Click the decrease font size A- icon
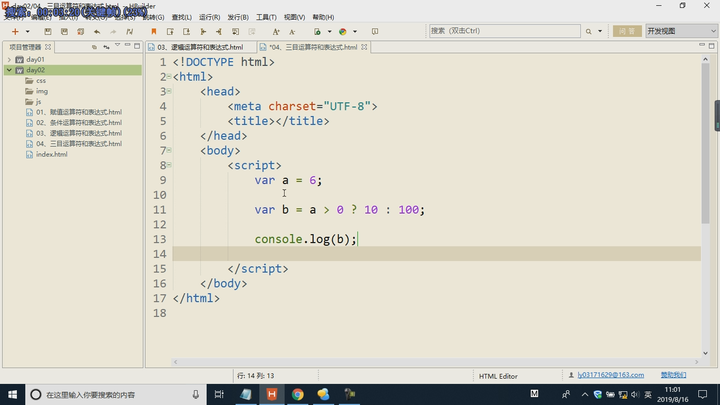This screenshot has width=720, height=405. [292, 32]
